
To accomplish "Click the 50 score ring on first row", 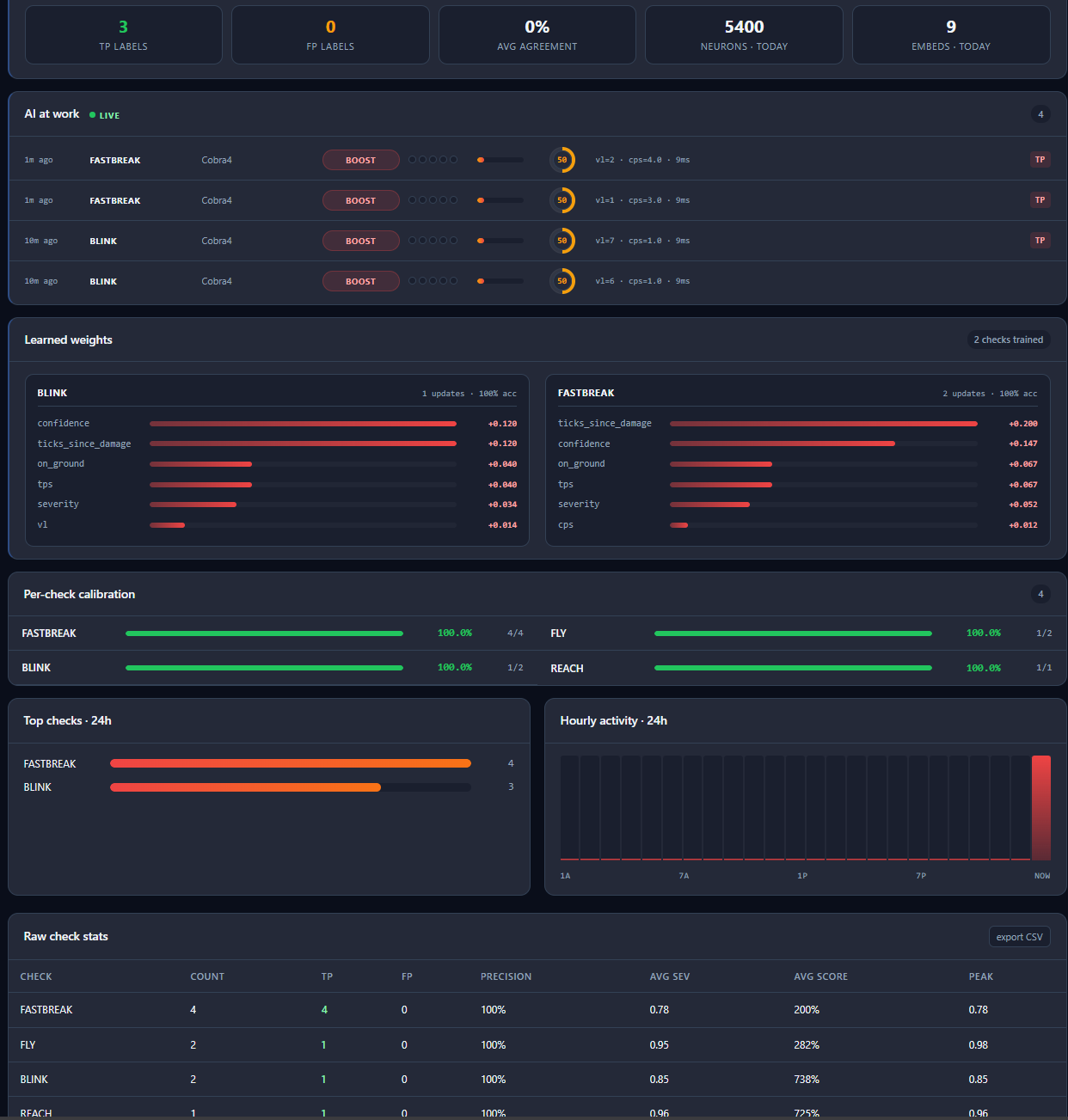I will pyautogui.click(x=562, y=160).
